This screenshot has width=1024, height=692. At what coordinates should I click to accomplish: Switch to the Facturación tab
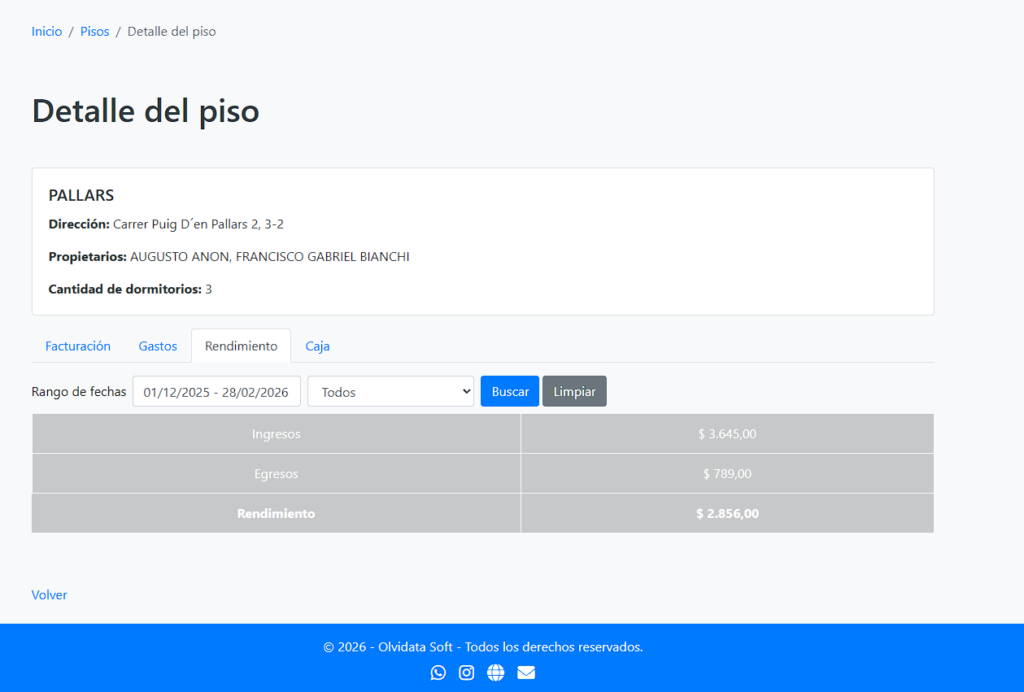tap(78, 346)
